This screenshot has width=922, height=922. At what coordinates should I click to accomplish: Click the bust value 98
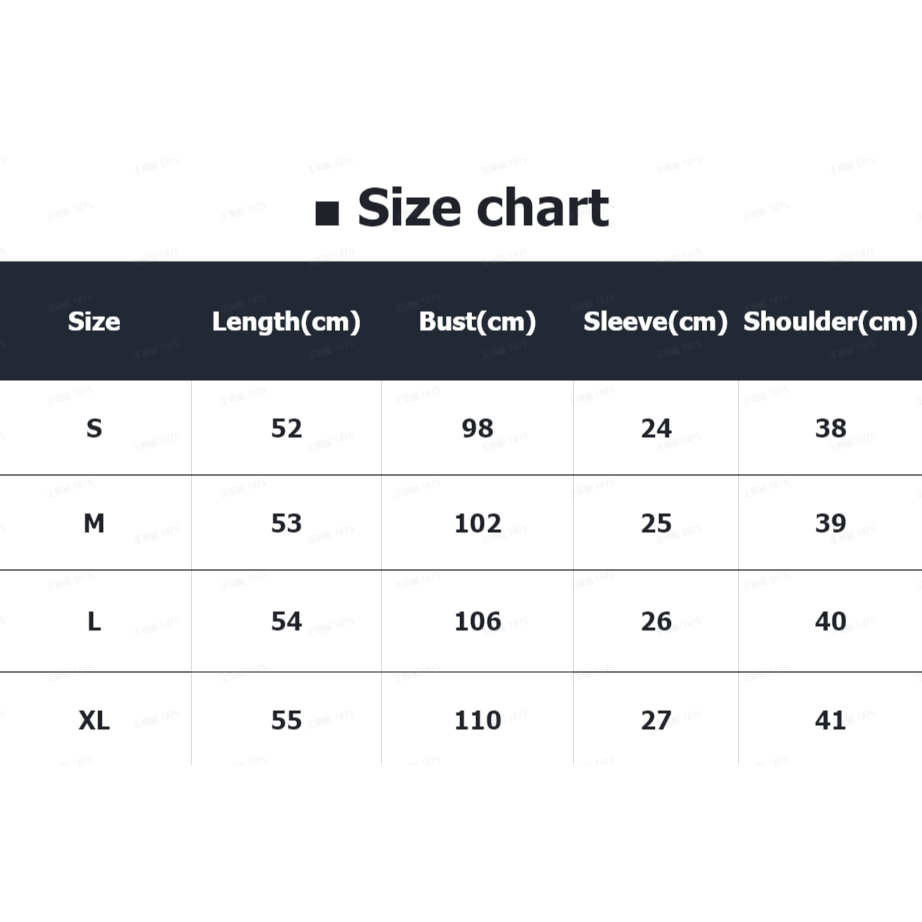pyautogui.click(x=477, y=428)
